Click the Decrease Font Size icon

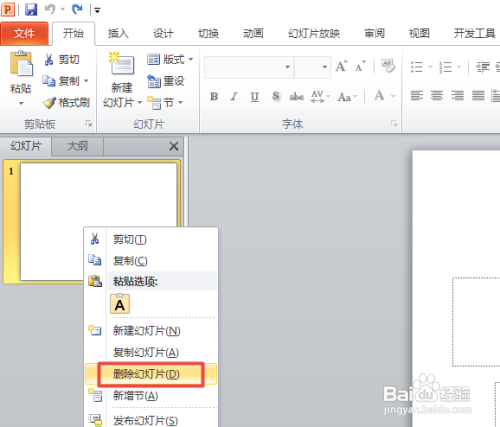360,66
